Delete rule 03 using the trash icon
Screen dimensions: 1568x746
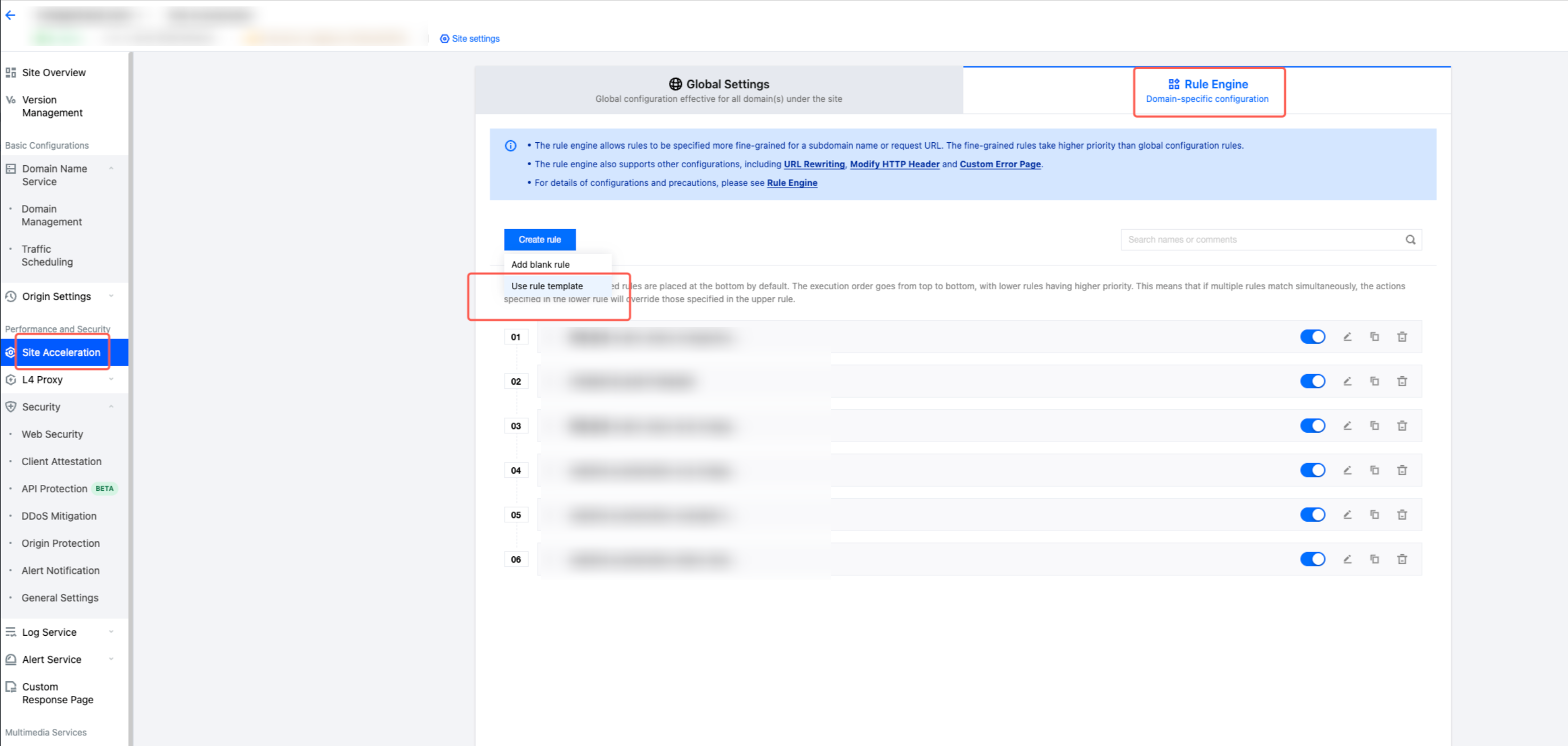coord(1402,426)
